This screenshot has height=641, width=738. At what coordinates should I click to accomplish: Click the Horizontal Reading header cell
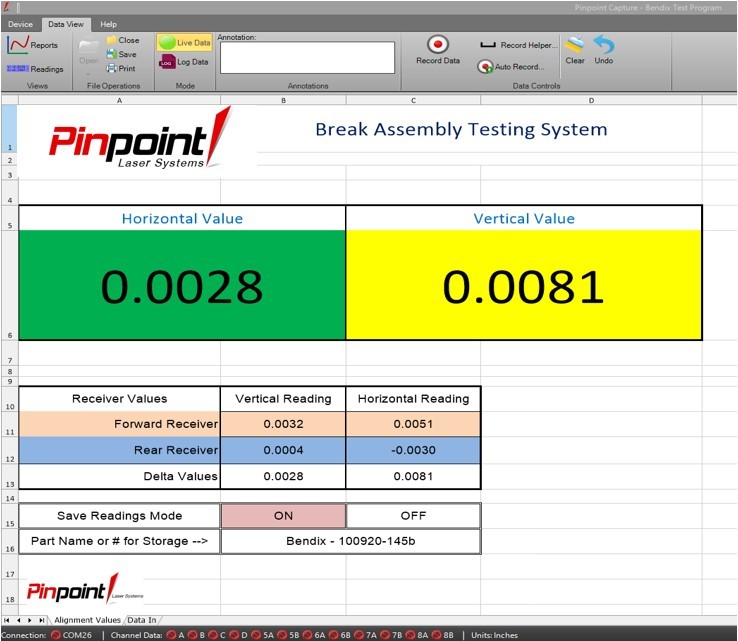[413, 399]
